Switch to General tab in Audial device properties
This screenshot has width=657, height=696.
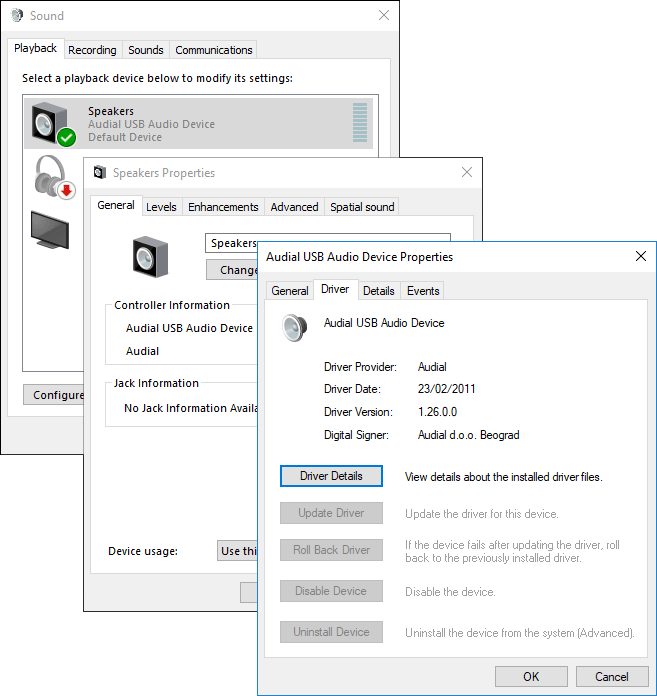pos(289,291)
